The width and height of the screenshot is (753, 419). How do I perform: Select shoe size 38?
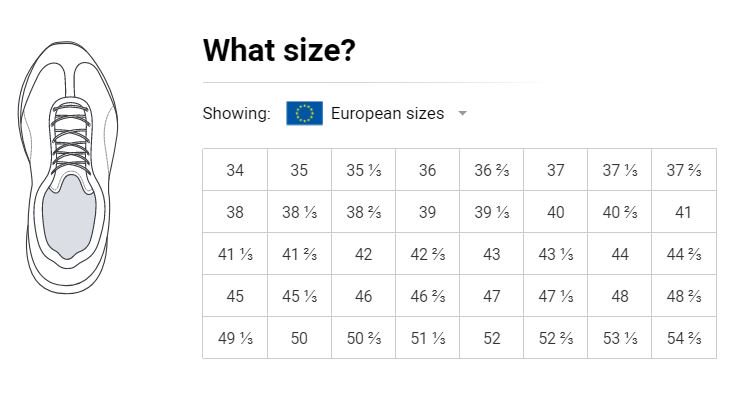235,212
